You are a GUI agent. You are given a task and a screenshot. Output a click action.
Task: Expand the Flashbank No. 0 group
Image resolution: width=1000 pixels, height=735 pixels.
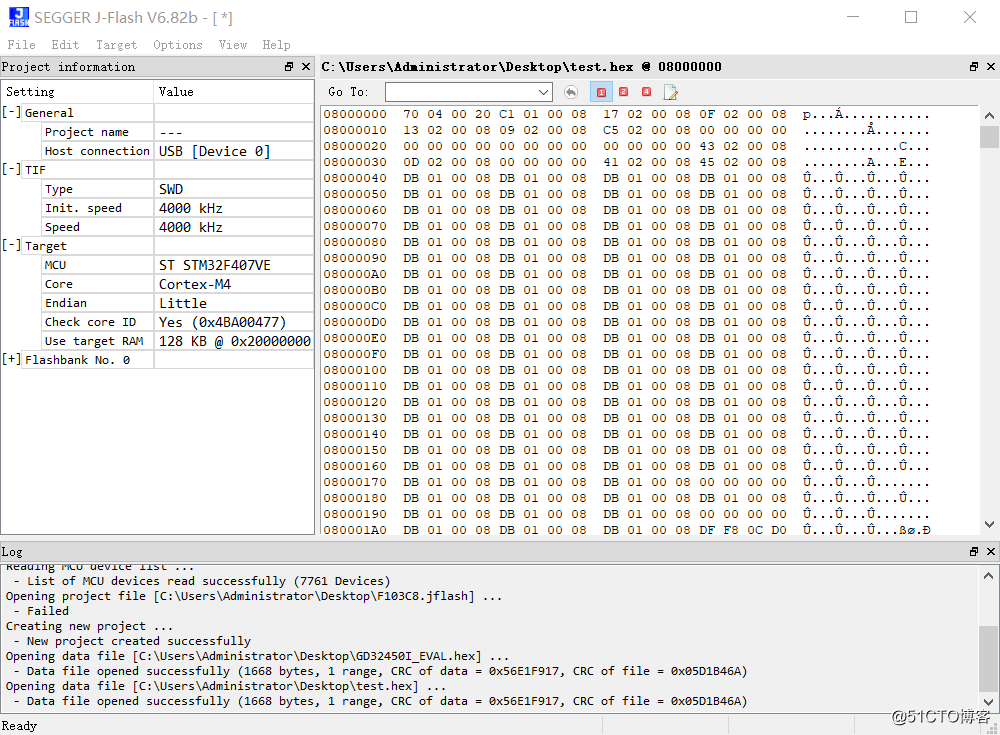(12, 360)
